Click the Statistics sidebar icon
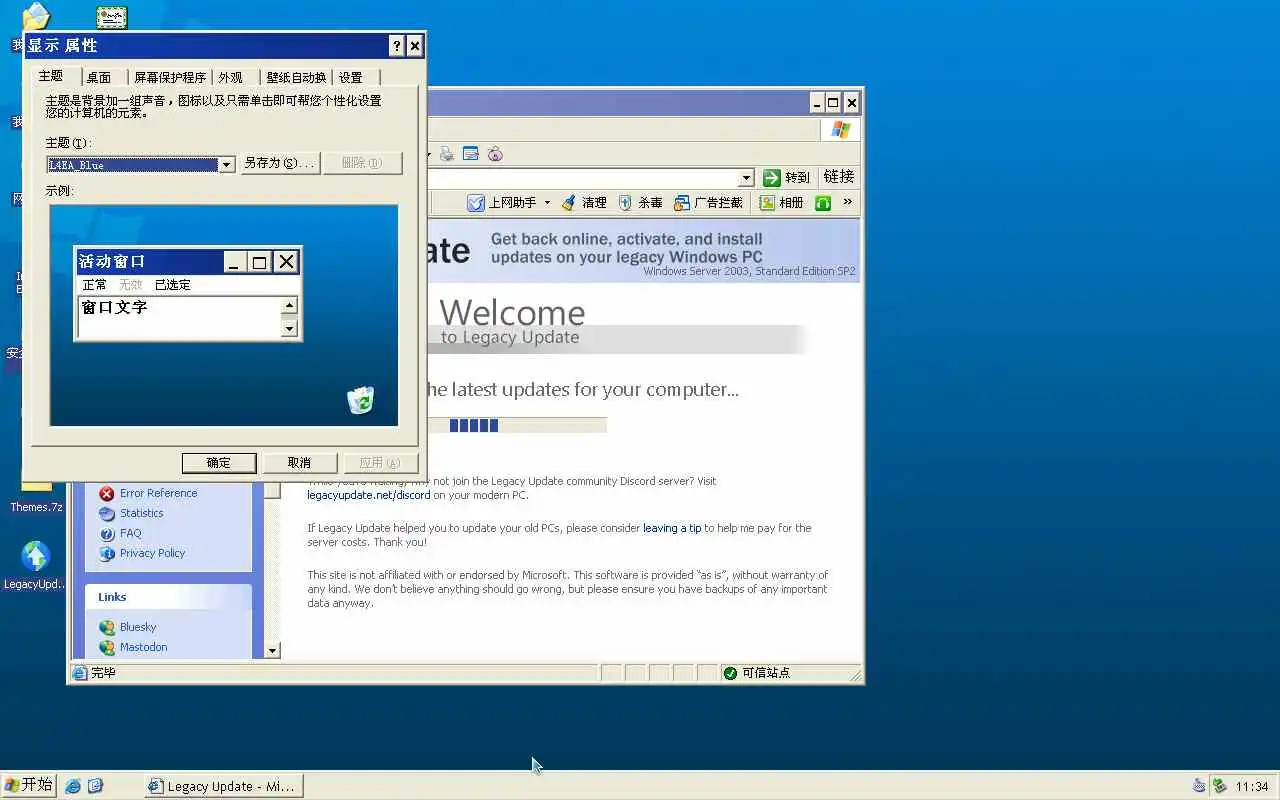 tap(107, 513)
